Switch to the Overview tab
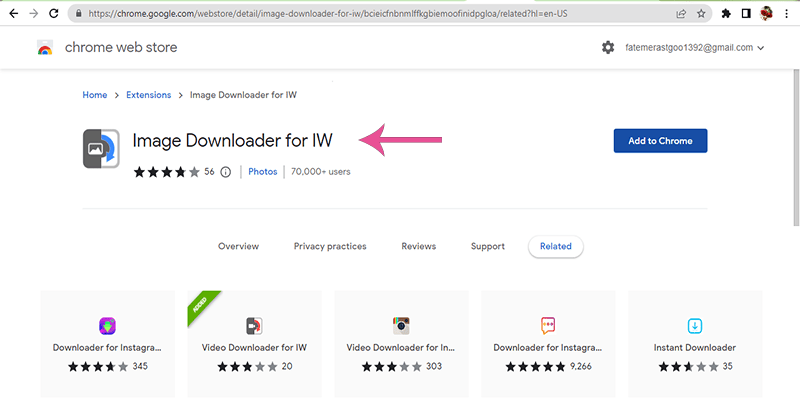 tap(238, 246)
